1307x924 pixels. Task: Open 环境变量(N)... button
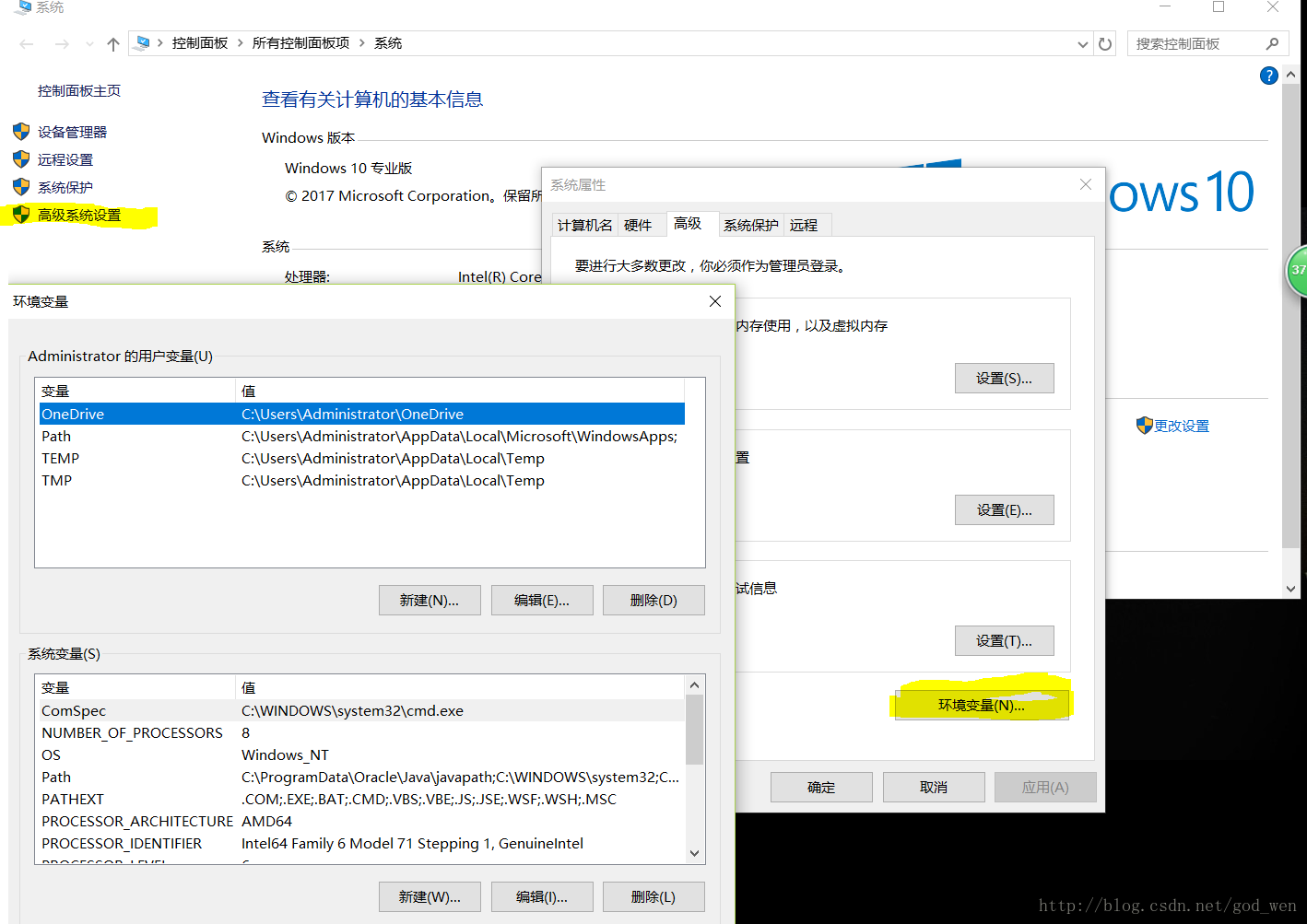[x=982, y=705]
